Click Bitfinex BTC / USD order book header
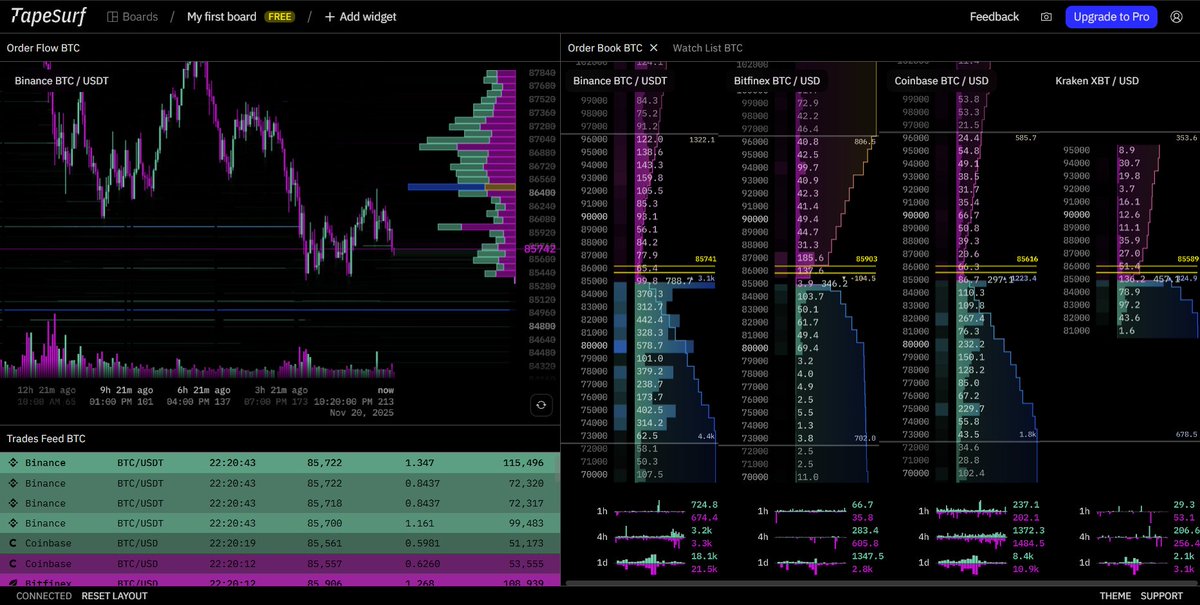The image size is (1200, 605). pos(777,81)
